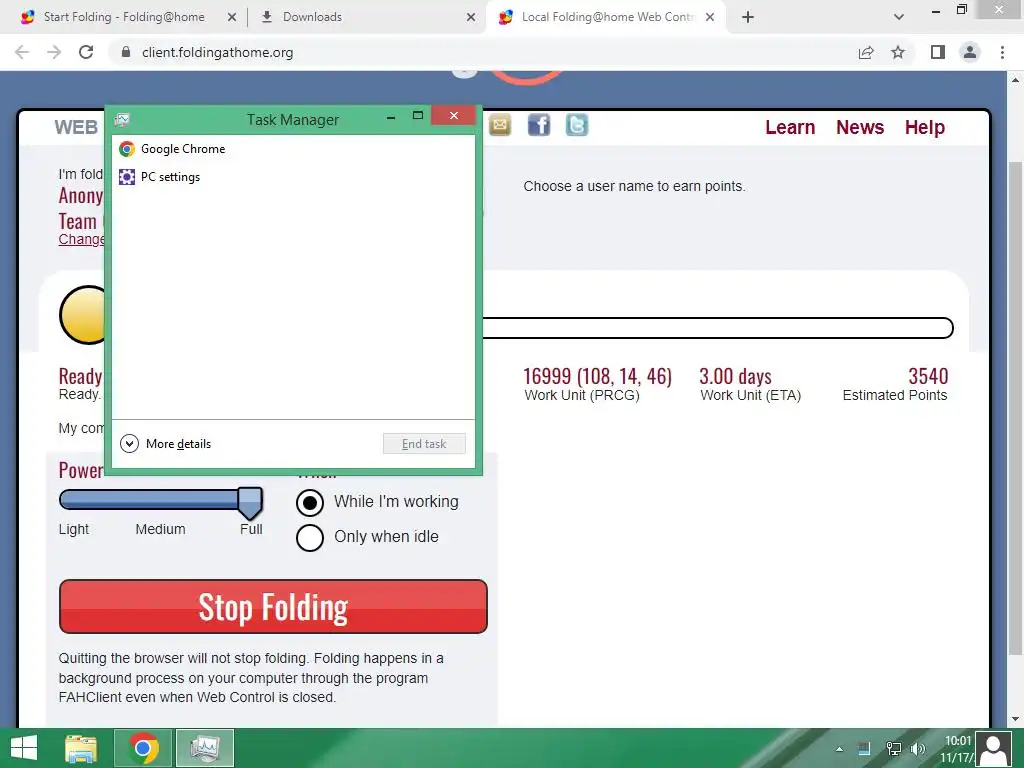
Task: Minimize the Task Manager window
Action: point(391,118)
